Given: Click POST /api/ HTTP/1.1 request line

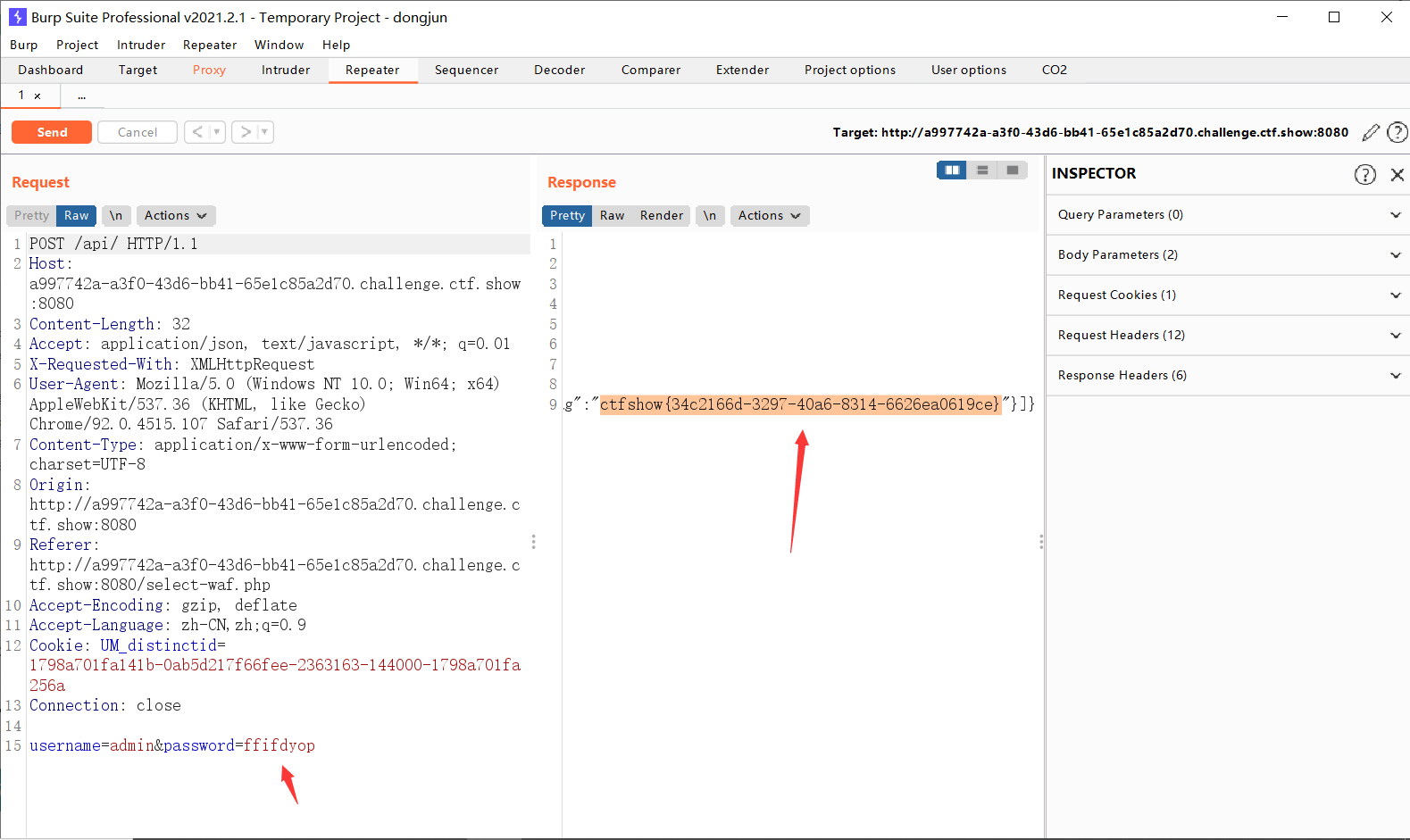Looking at the screenshot, I should pos(113,244).
